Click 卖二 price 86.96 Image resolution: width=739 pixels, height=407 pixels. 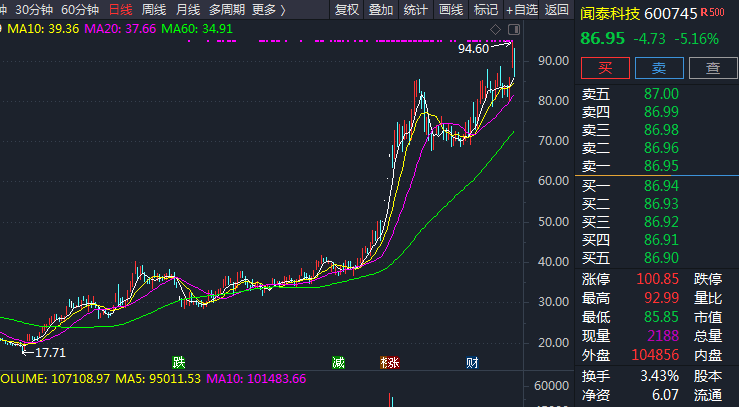click(x=661, y=148)
